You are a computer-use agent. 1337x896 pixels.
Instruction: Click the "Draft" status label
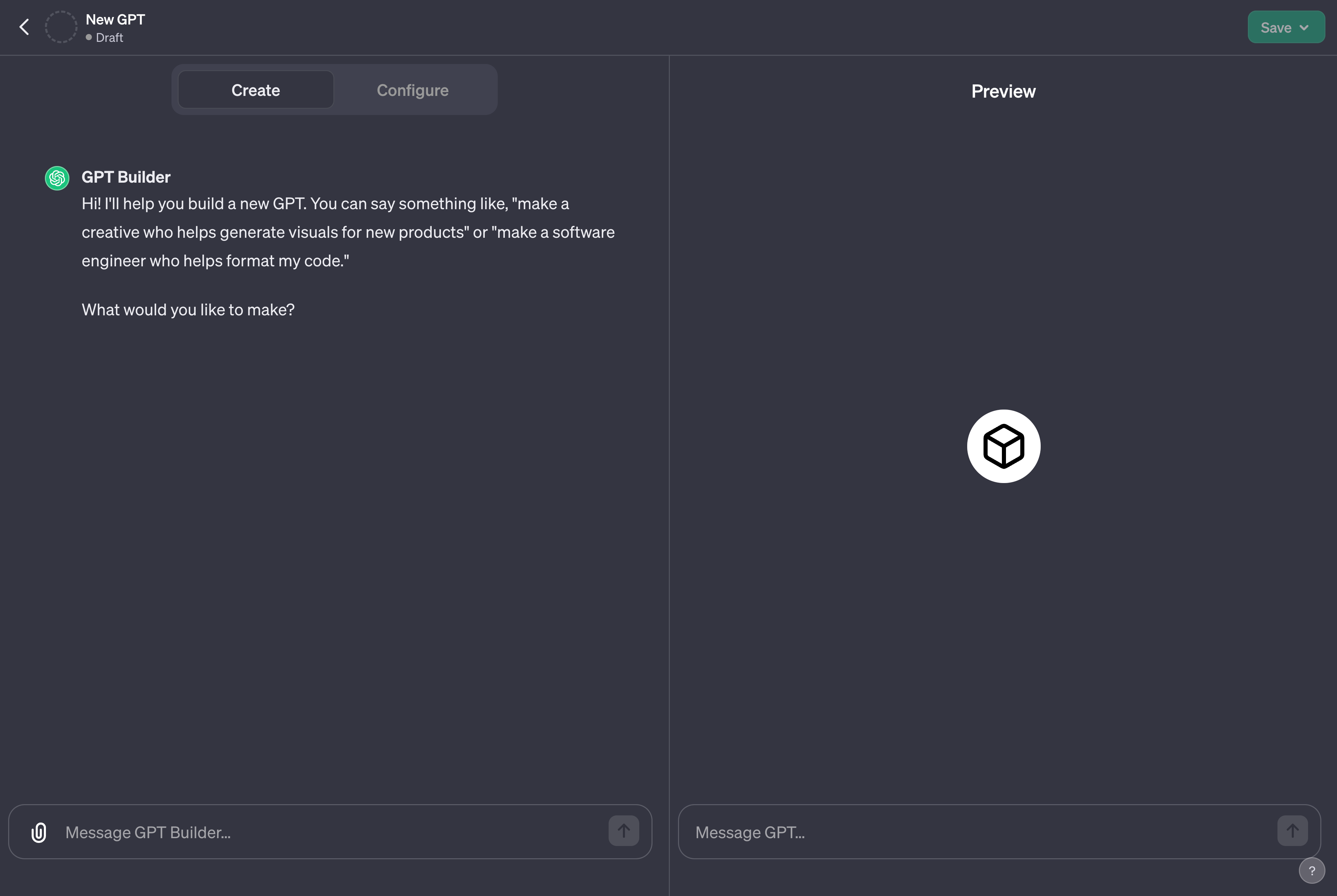(109, 38)
